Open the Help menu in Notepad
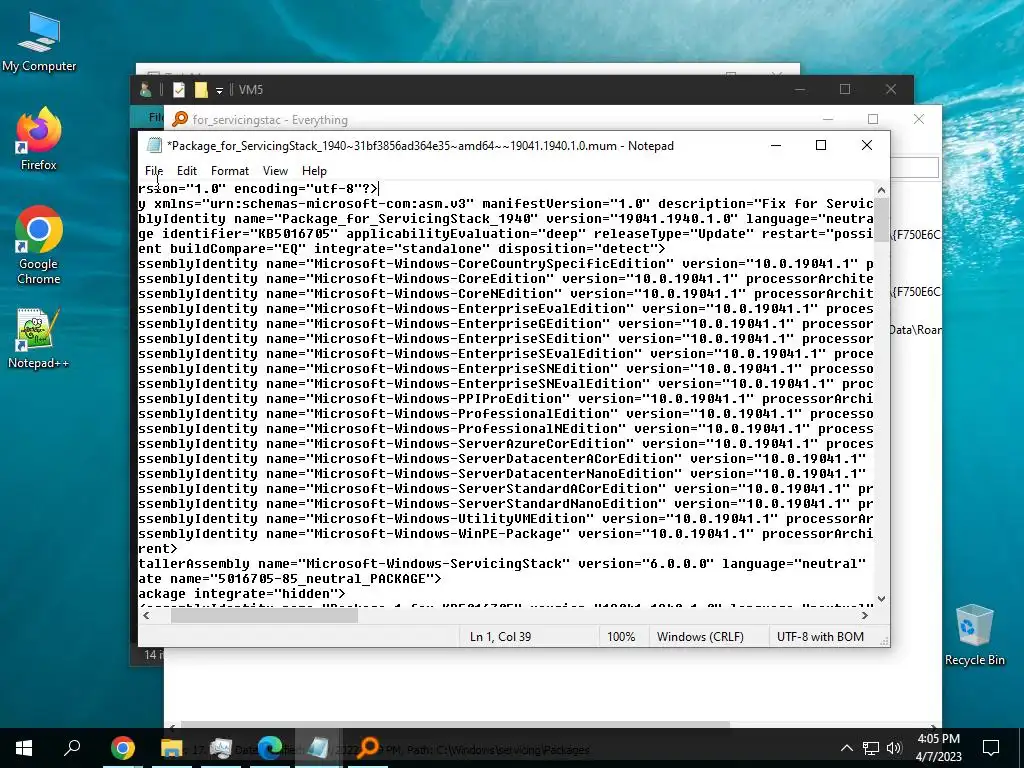The height and width of the screenshot is (768, 1024). click(x=314, y=171)
